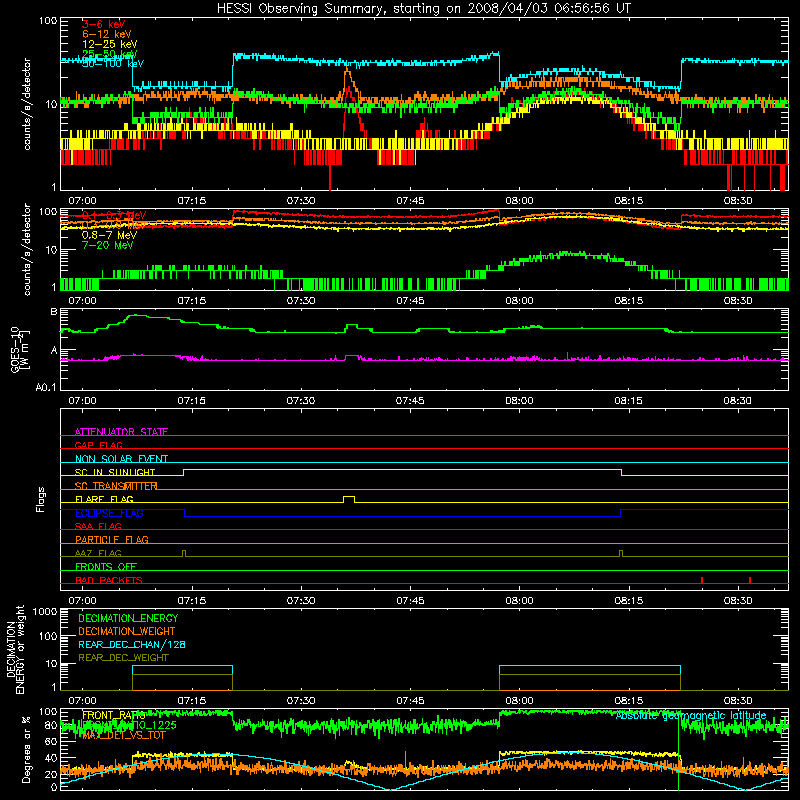Click the 08:15 time label under the GOES panel
Image resolution: width=800 pixels, height=800 pixels.
click(628, 401)
